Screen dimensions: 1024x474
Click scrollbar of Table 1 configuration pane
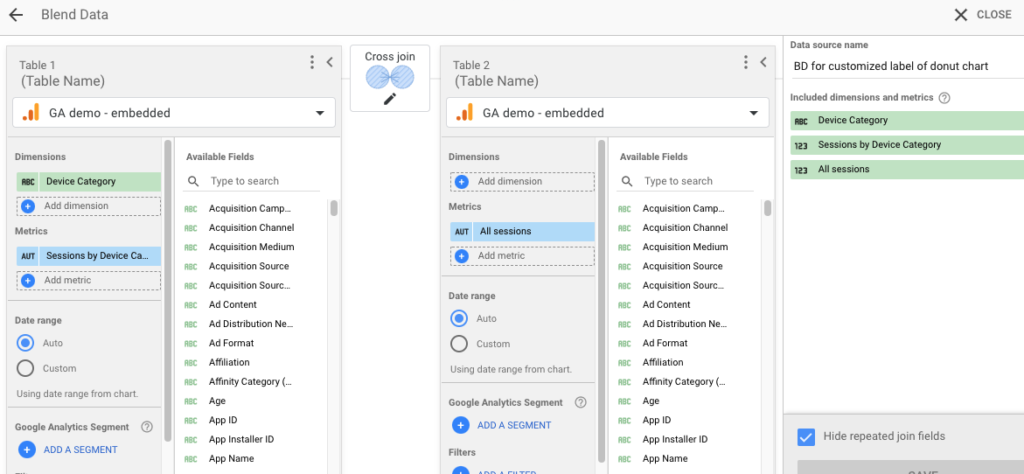[x=168, y=291]
